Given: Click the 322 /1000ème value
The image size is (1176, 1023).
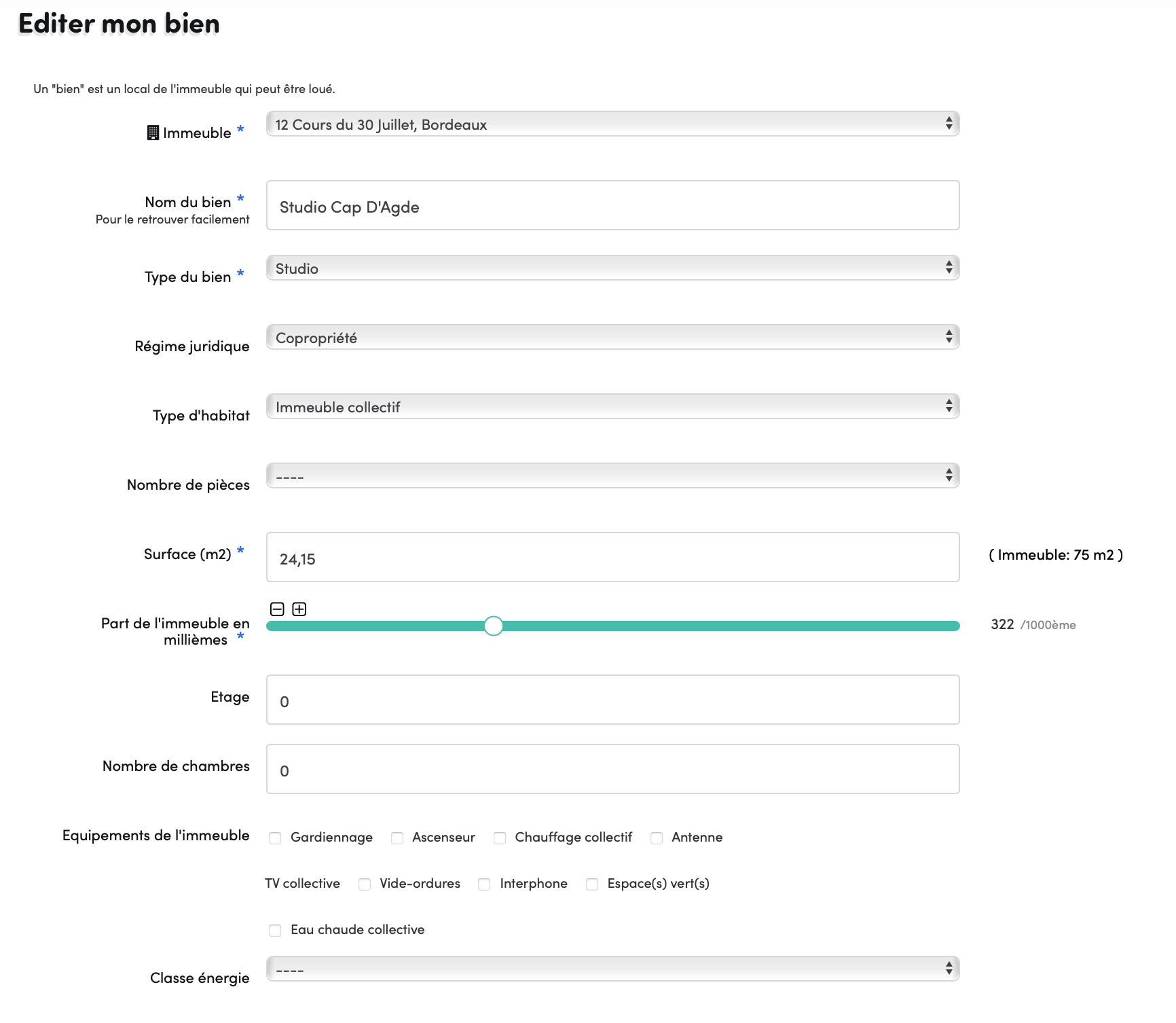Looking at the screenshot, I should (1033, 625).
